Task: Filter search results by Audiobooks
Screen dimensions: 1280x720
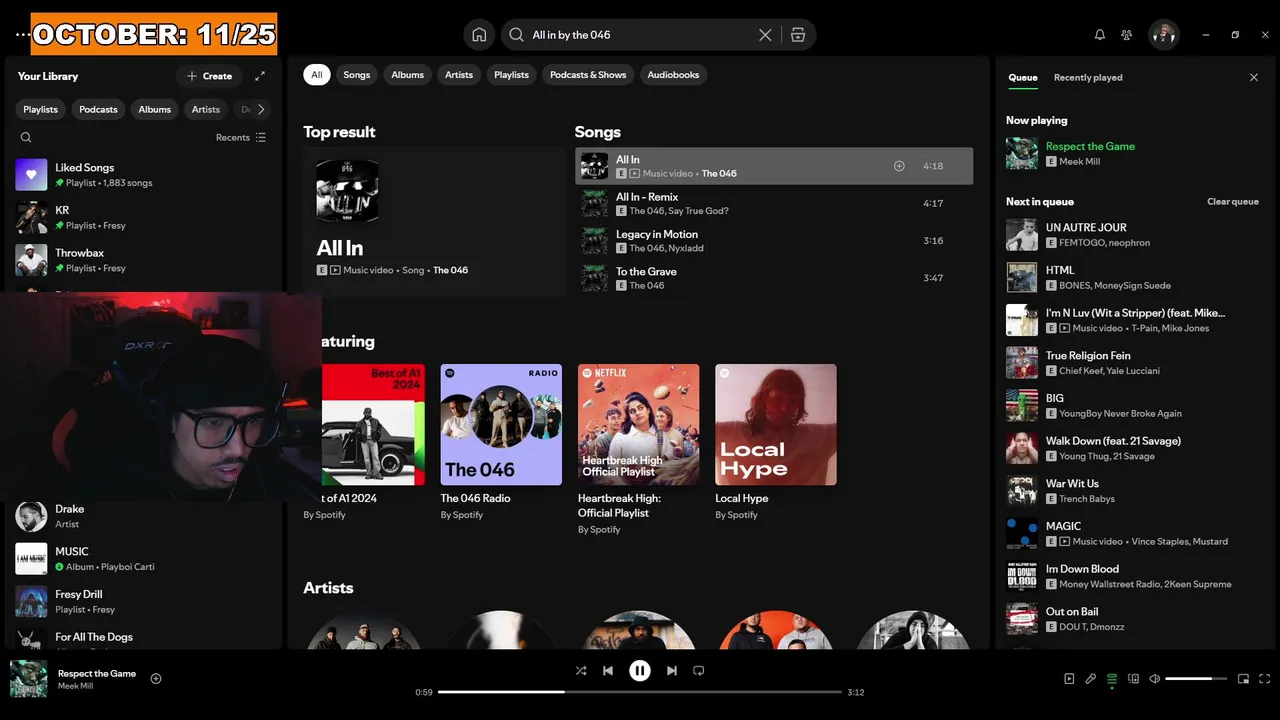Action: coord(673,75)
